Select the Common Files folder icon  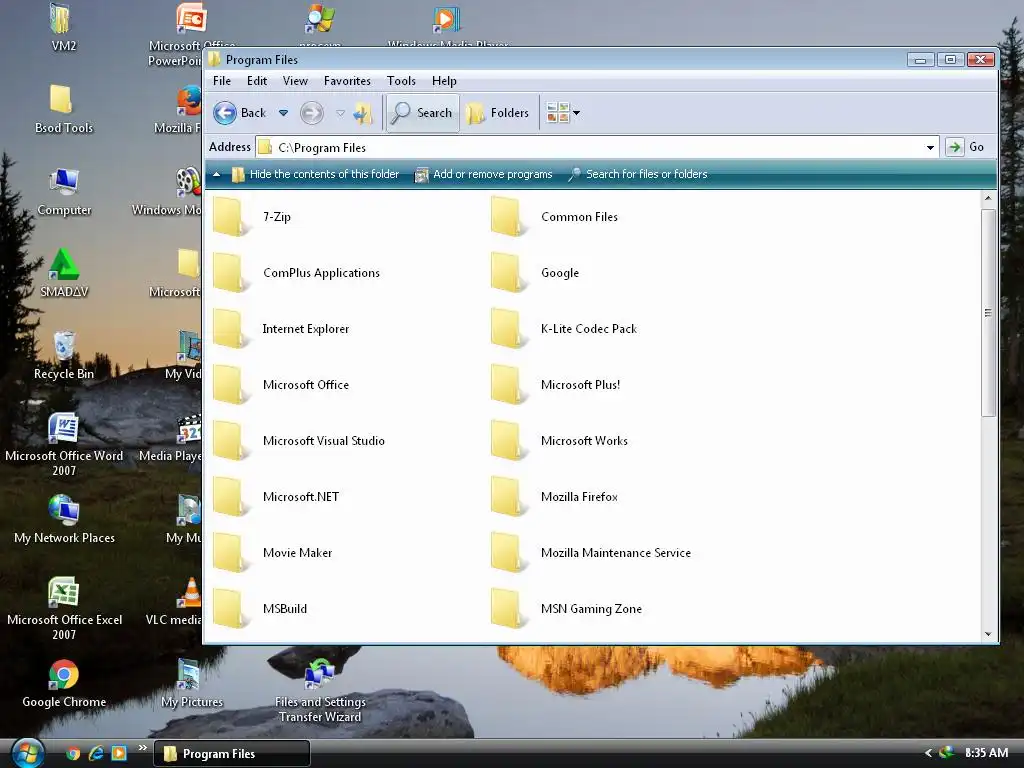coord(508,217)
